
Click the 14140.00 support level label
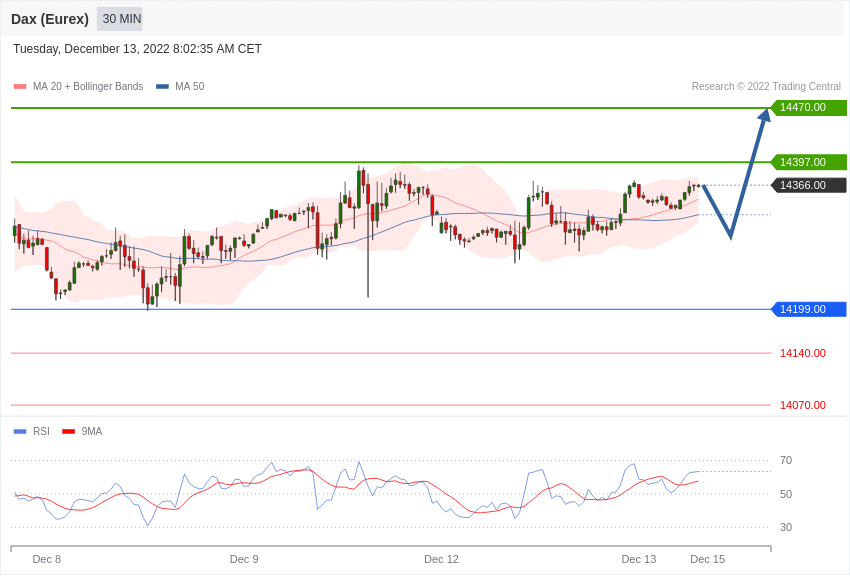(803, 353)
